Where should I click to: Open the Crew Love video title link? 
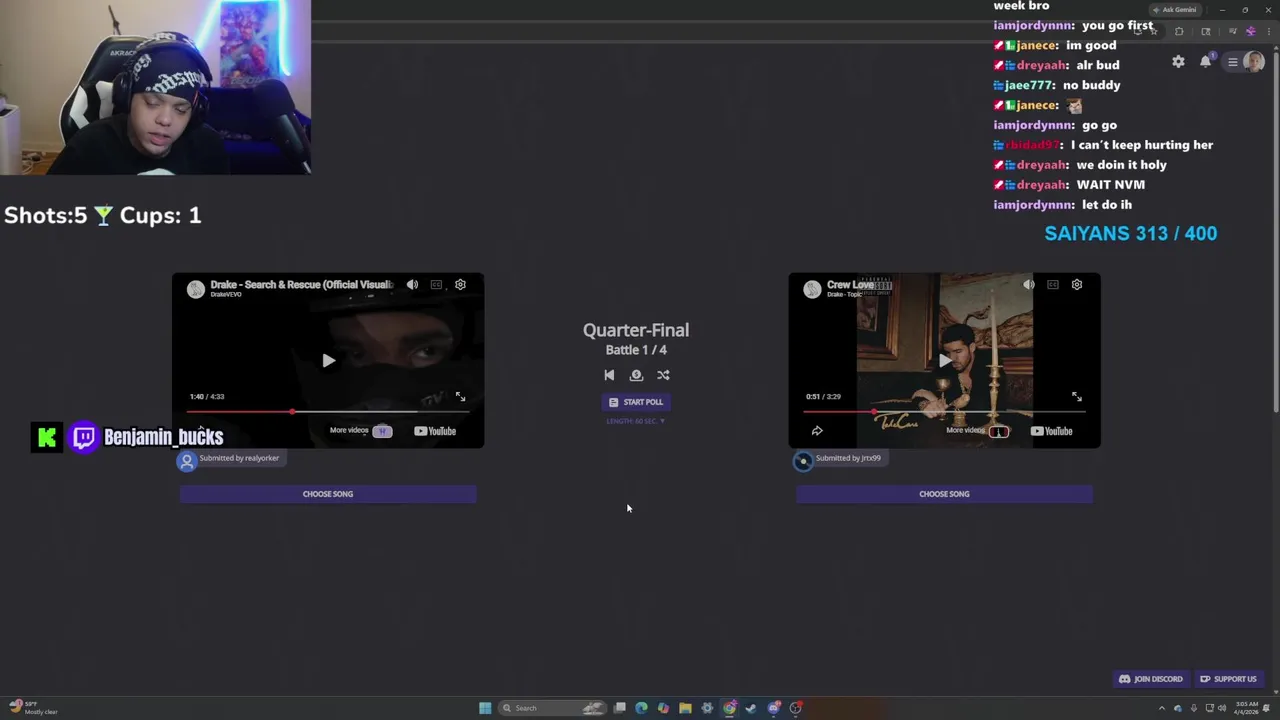pyautogui.click(x=851, y=285)
